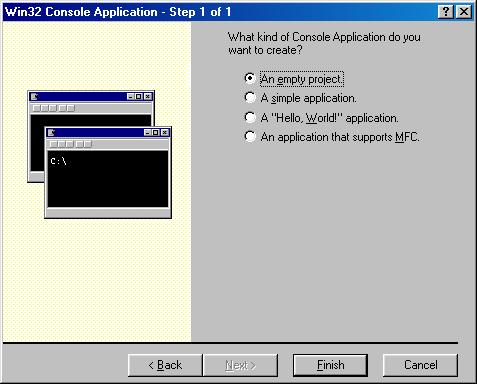Cancel the console application wizard
Screen dimensions: 477x385
point(420,365)
